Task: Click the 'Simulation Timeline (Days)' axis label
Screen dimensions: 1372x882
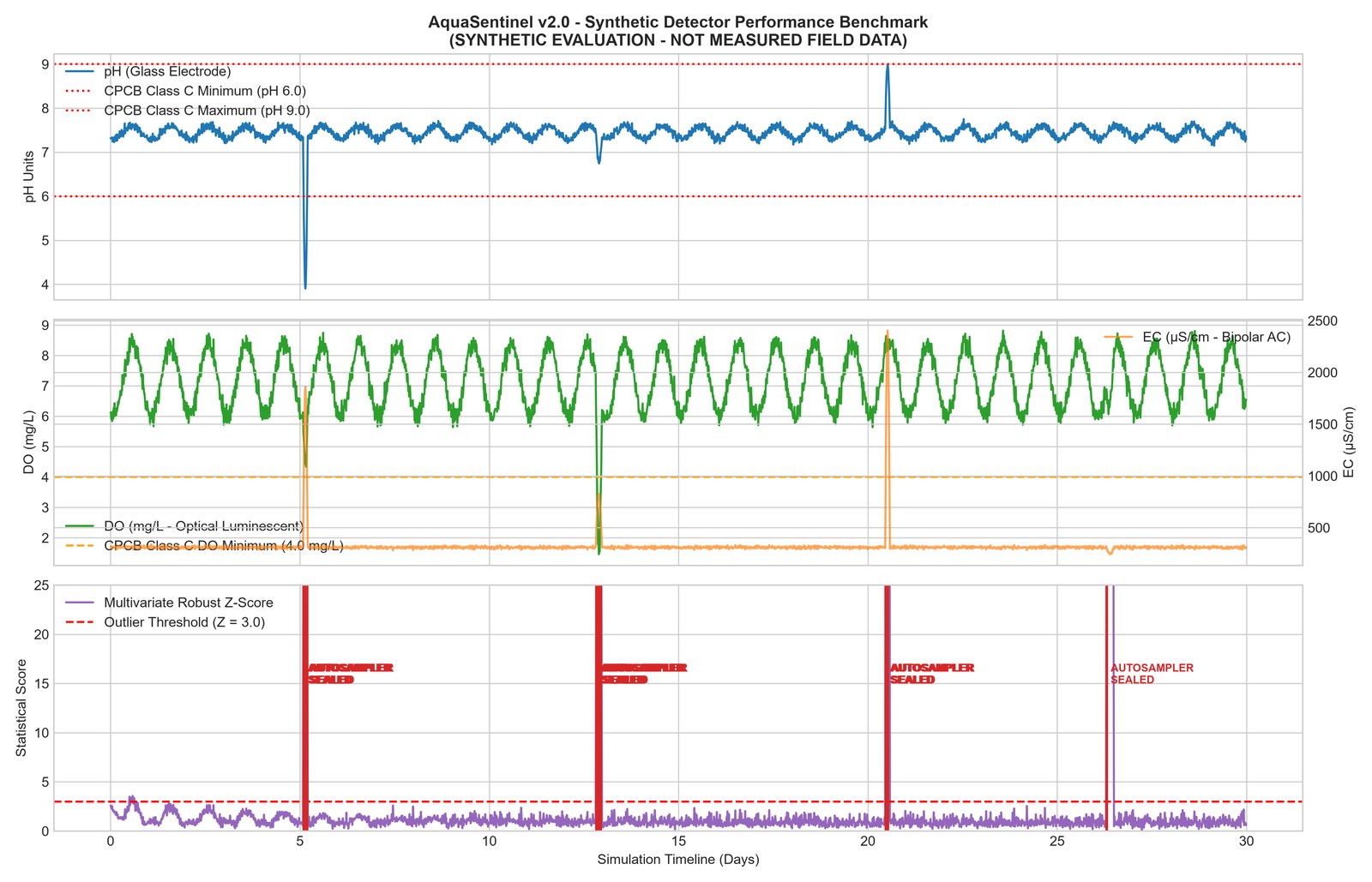Action: [x=677, y=860]
